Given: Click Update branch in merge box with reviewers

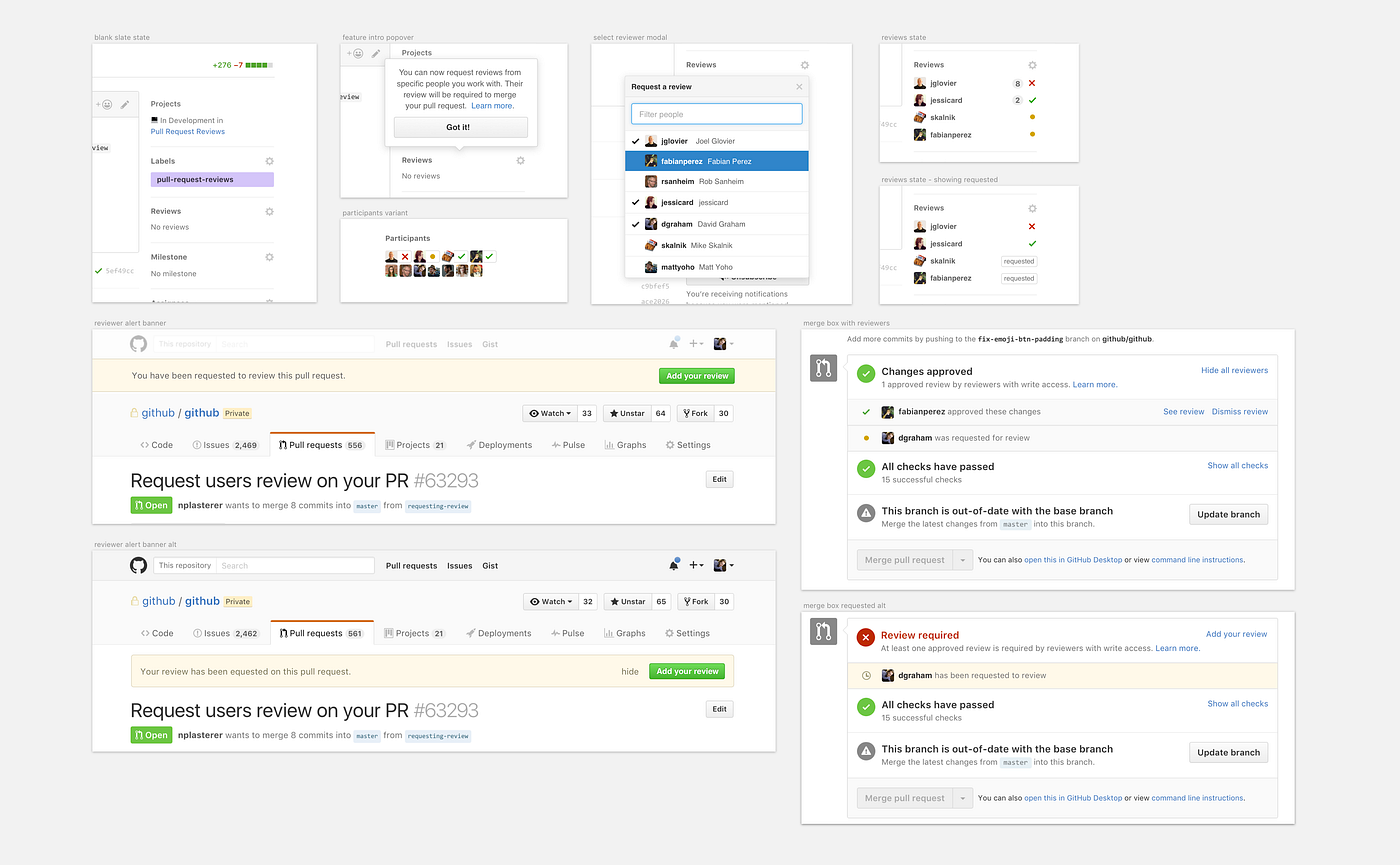Looking at the screenshot, I should coord(1229,514).
